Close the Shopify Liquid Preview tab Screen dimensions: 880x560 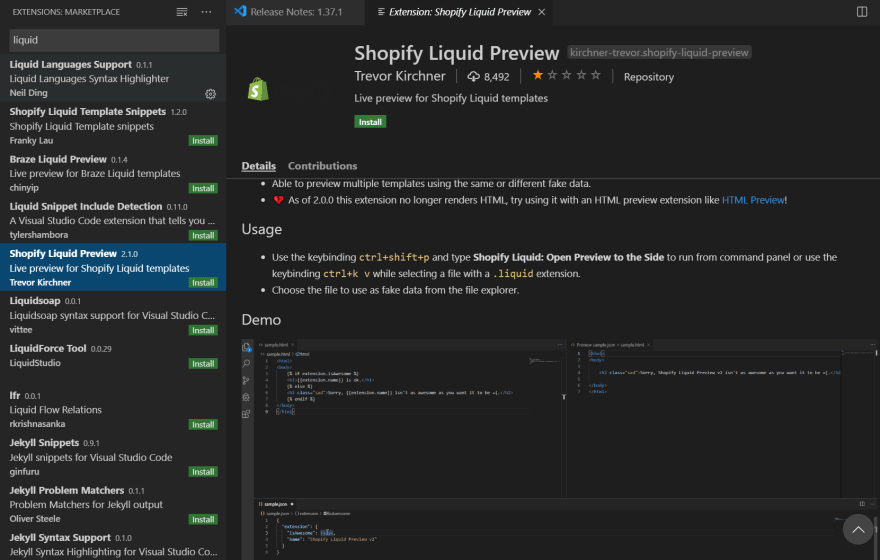542,12
